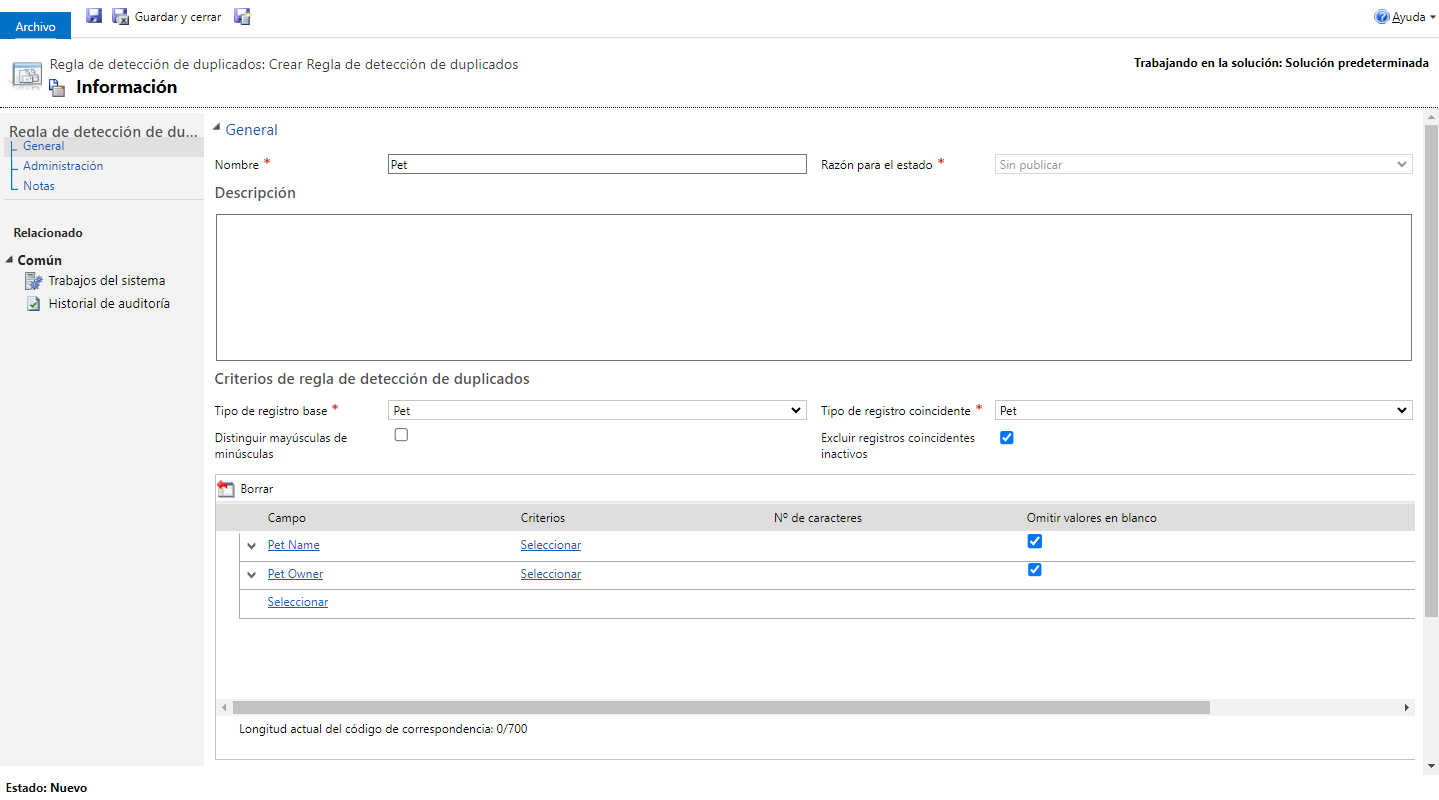Click the page vertical scrollbar down arrow
This screenshot has width=1439, height=800.
pyautogui.click(x=1431, y=766)
